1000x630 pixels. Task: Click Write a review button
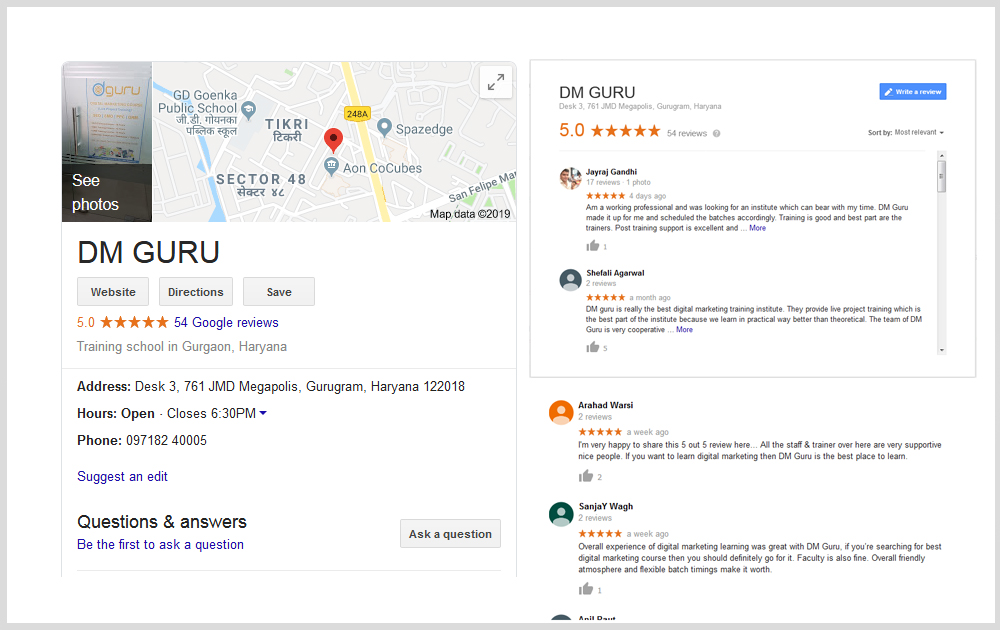tap(913, 91)
